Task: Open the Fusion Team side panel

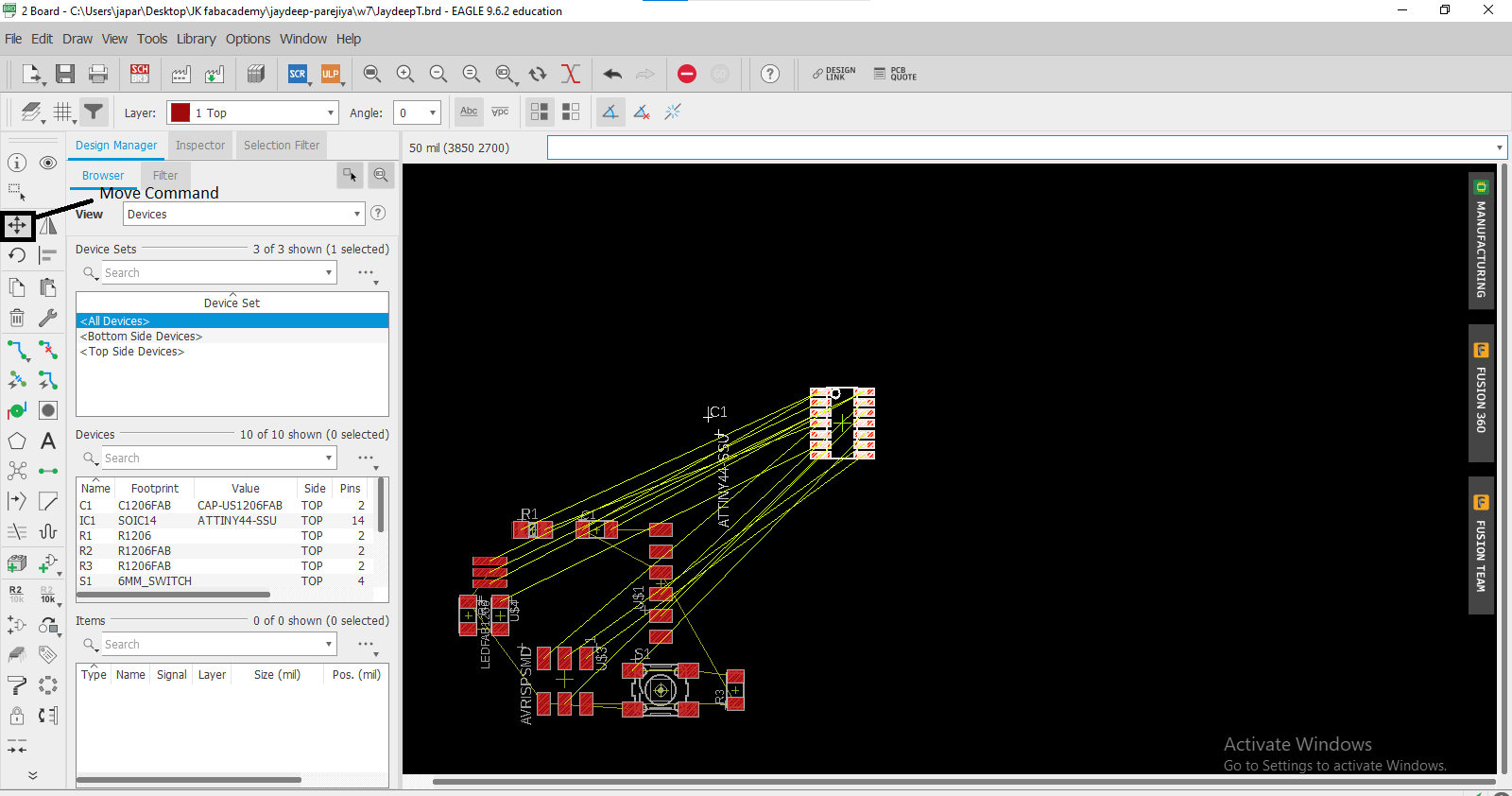Action: point(1481,545)
